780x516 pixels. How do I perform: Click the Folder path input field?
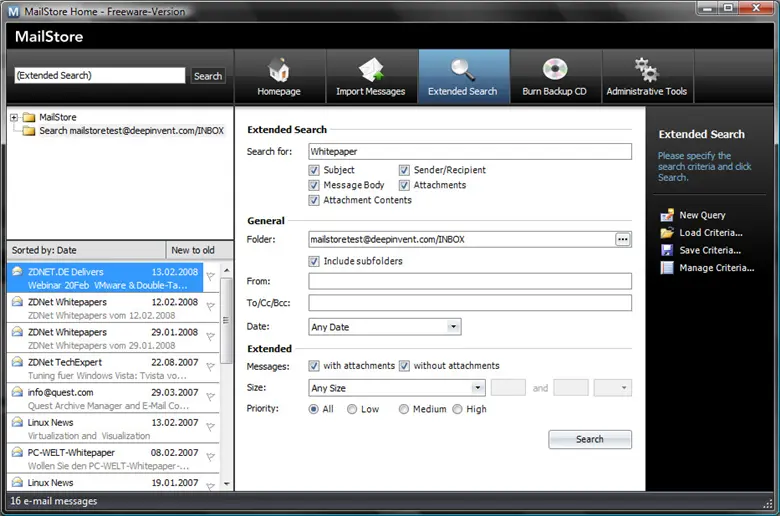[x=462, y=239]
